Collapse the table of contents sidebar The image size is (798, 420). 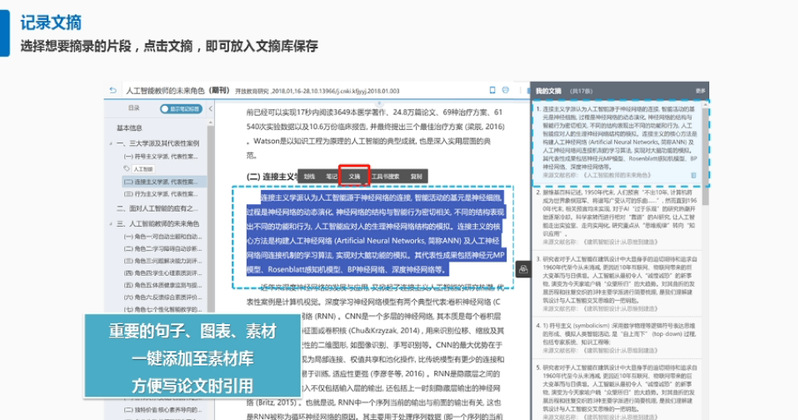pyautogui.click(x=208, y=108)
